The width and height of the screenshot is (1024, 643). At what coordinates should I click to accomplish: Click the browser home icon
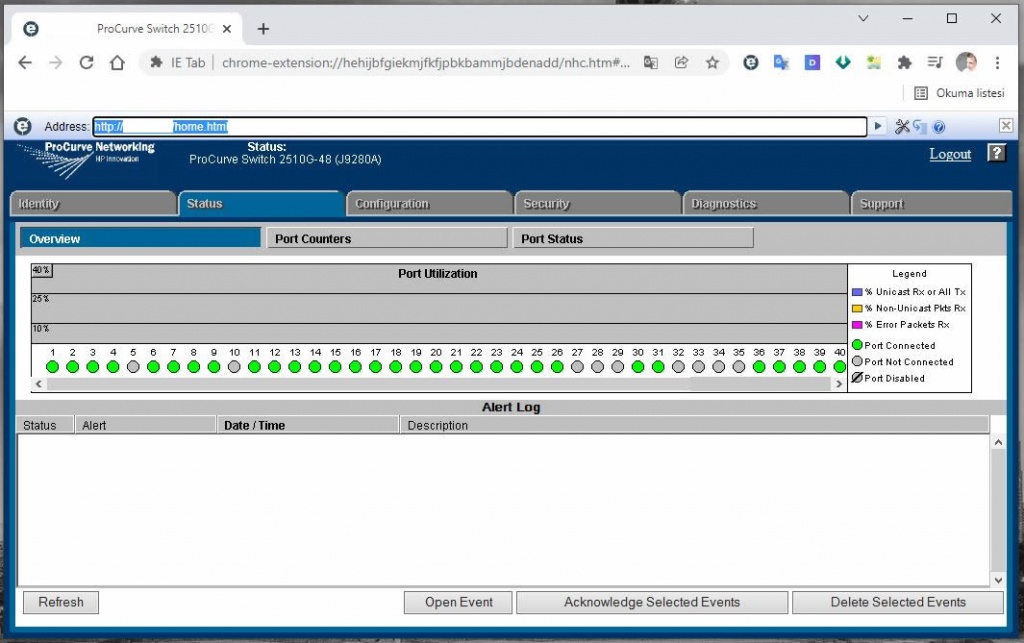click(x=117, y=62)
